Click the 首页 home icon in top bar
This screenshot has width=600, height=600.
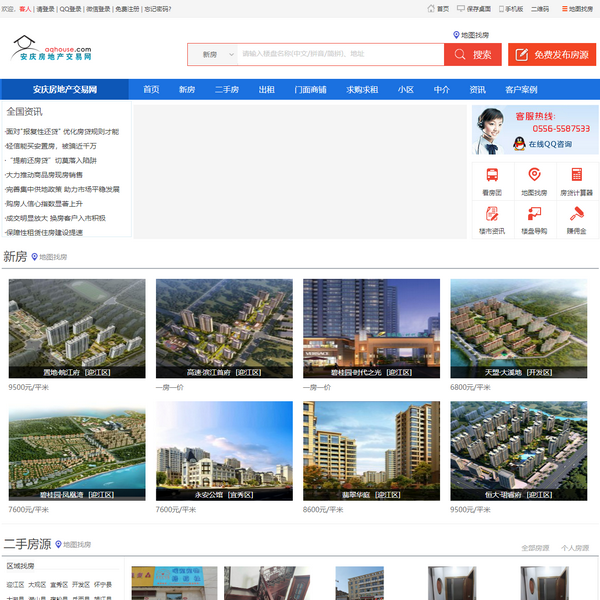click(431, 8)
